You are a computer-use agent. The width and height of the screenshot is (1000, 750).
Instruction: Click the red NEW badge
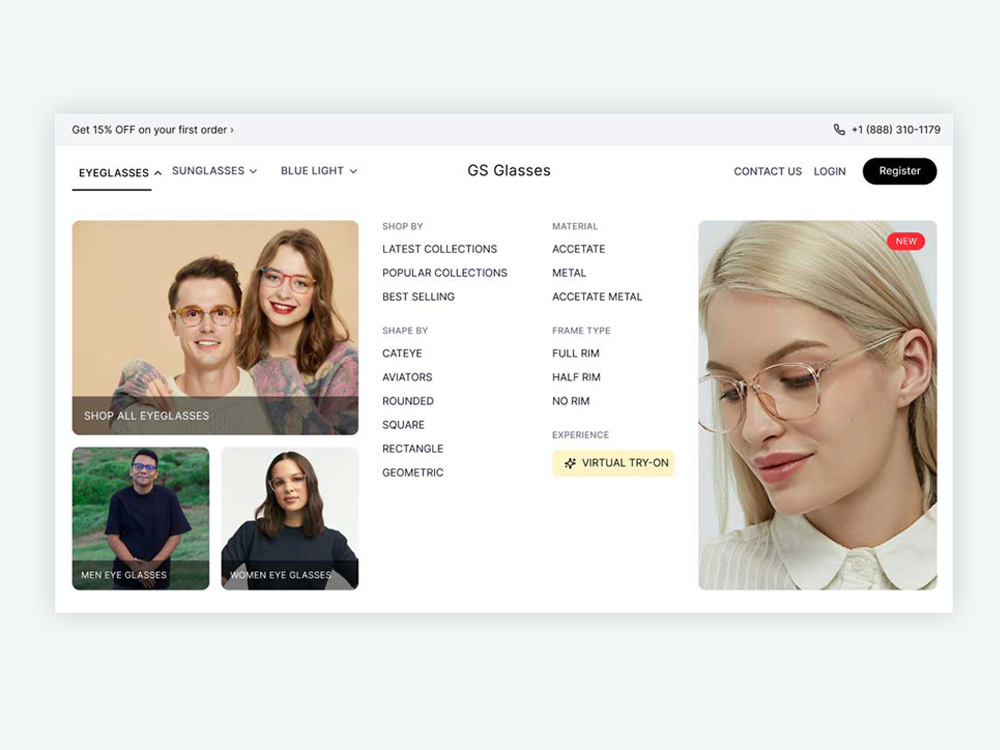pos(906,241)
